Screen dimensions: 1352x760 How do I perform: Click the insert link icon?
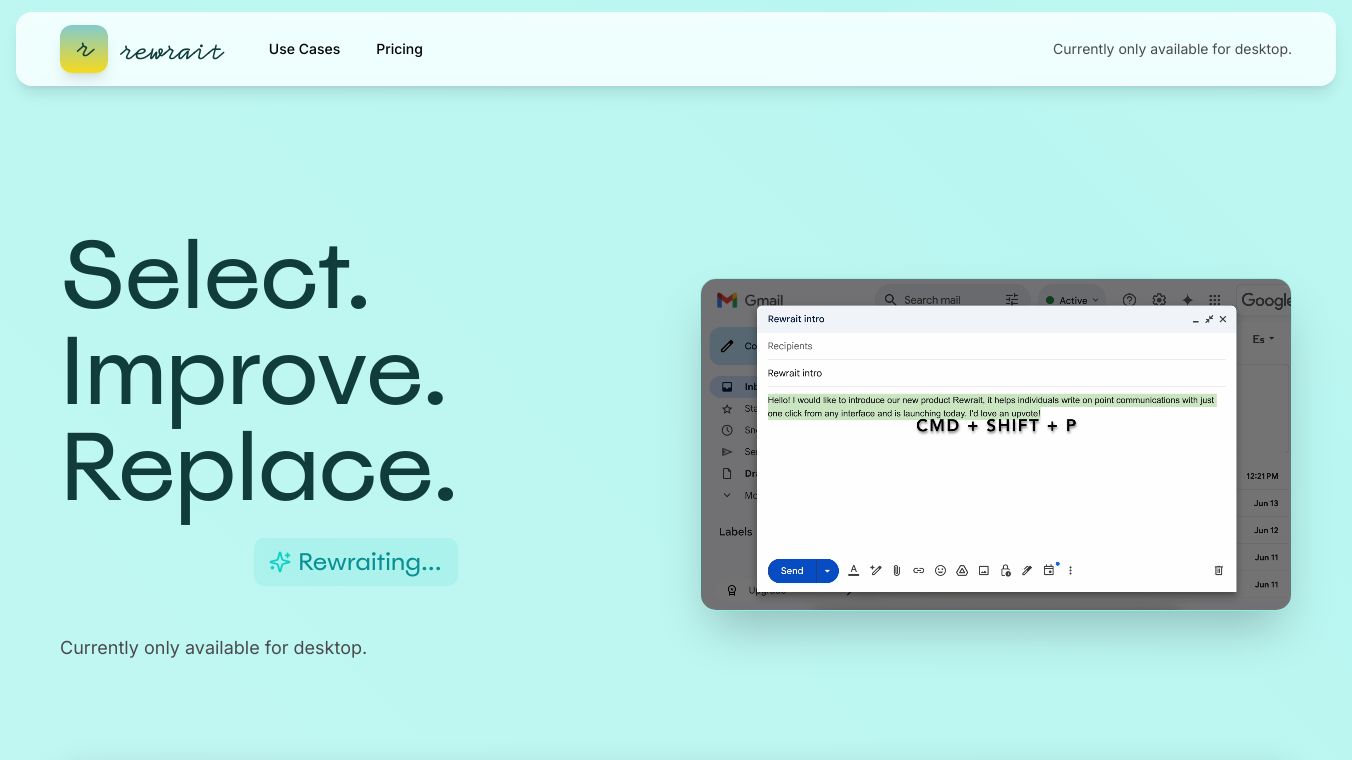click(x=919, y=571)
